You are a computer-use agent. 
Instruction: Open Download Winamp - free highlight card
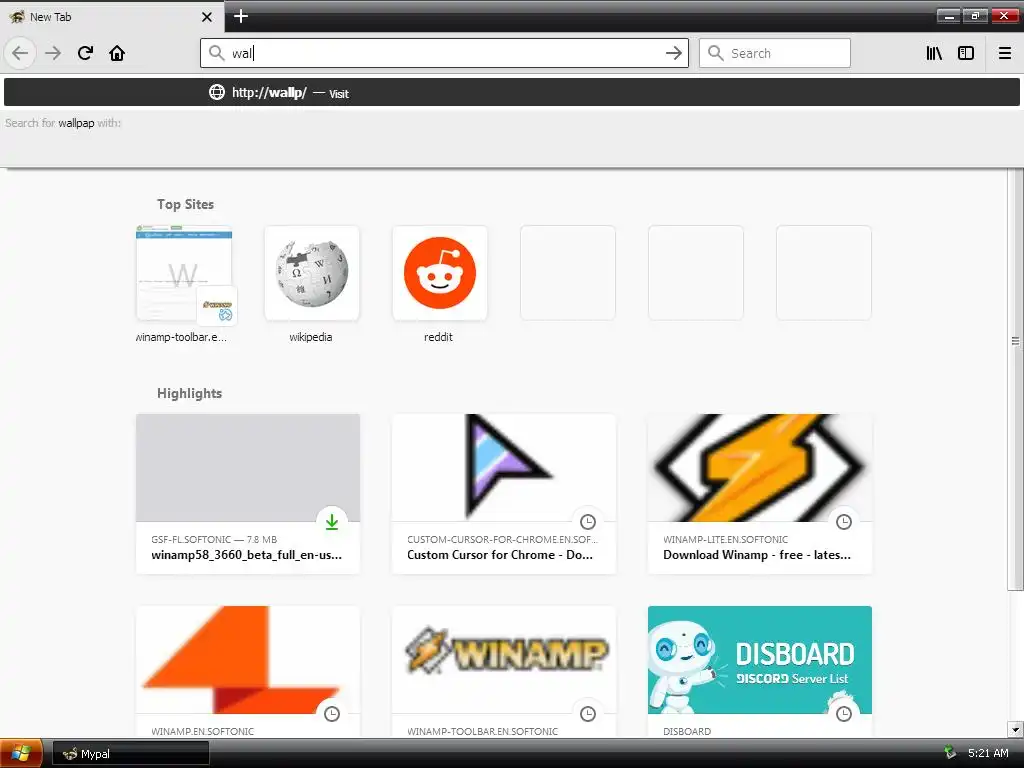760,494
